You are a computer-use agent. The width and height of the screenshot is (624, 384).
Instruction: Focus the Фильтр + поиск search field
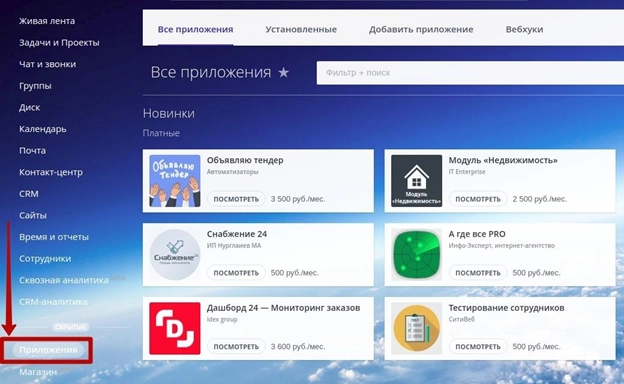(470, 73)
